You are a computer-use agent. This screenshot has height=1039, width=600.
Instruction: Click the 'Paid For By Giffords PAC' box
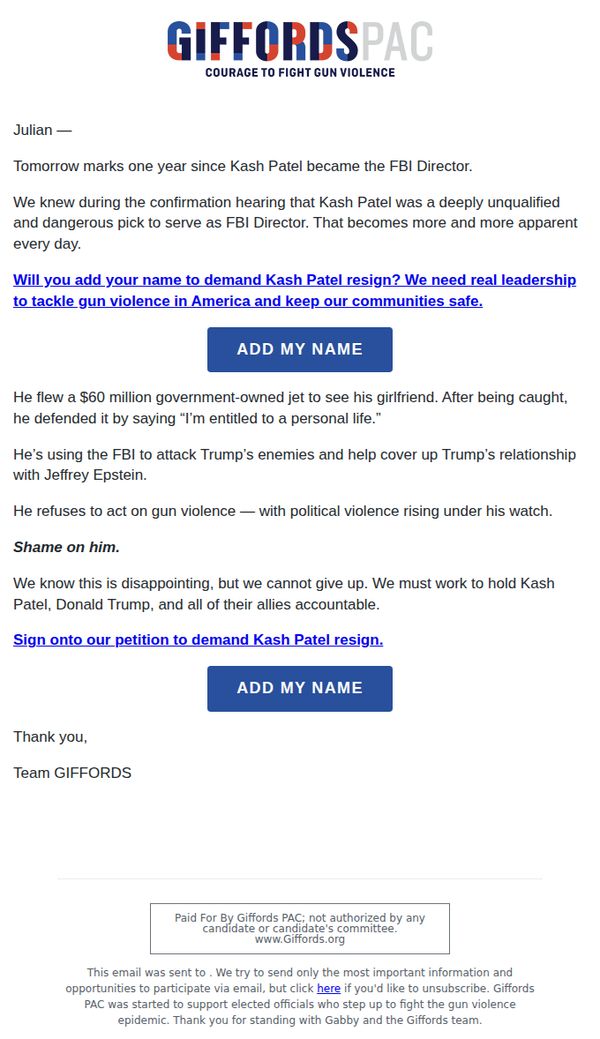pos(300,928)
